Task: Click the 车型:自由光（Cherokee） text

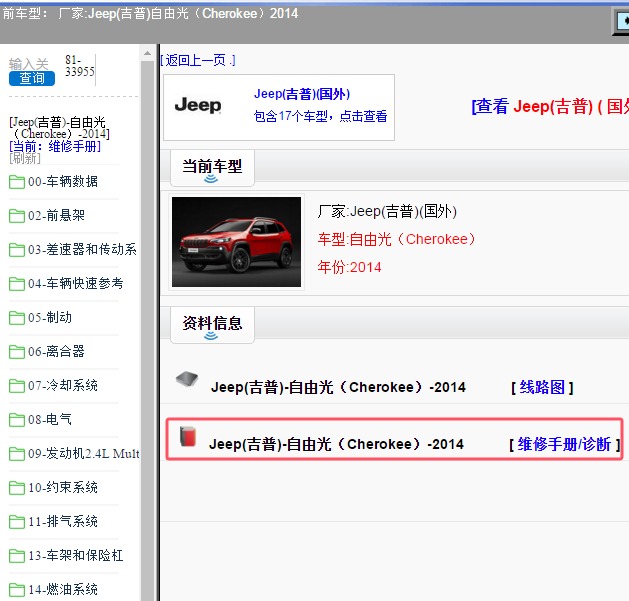Action: pyautogui.click(x=396, y=240)
